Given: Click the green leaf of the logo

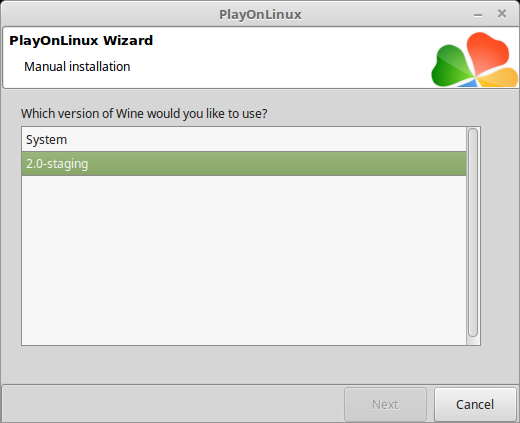Looking at the screenshot, I should (x=451, y=66).
